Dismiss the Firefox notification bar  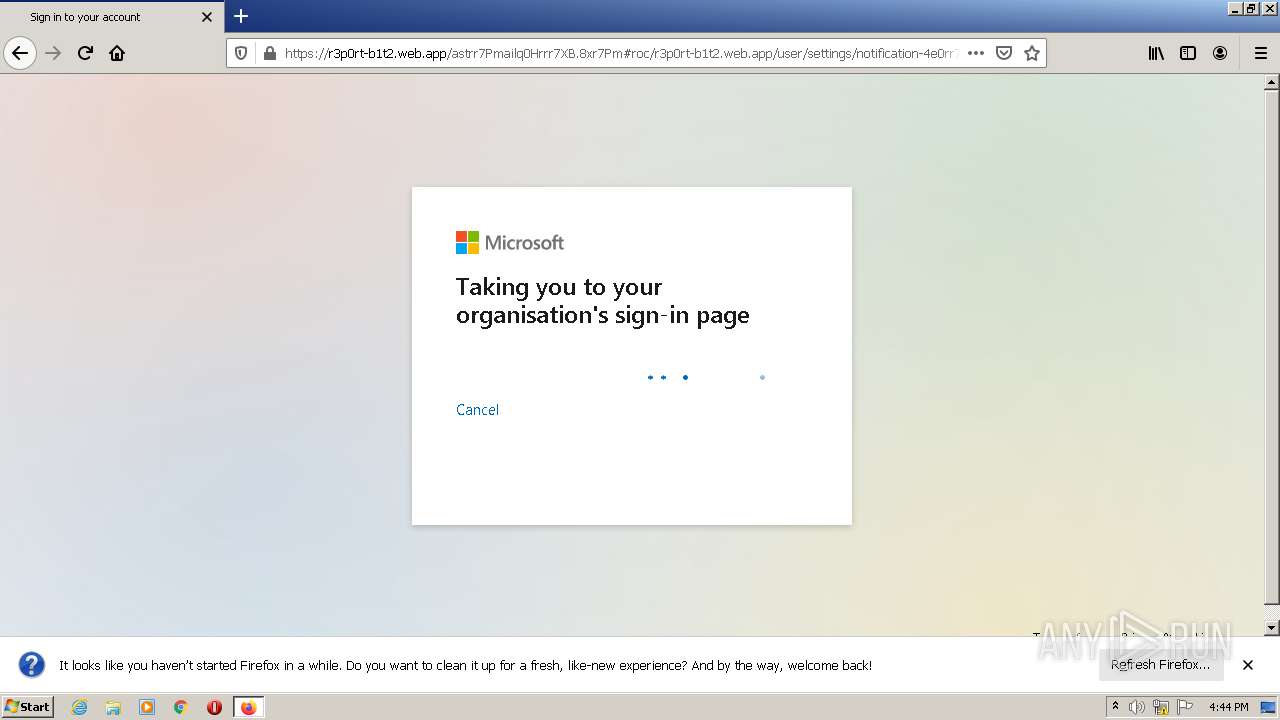pyautogui.click(x=1248, y=665)
